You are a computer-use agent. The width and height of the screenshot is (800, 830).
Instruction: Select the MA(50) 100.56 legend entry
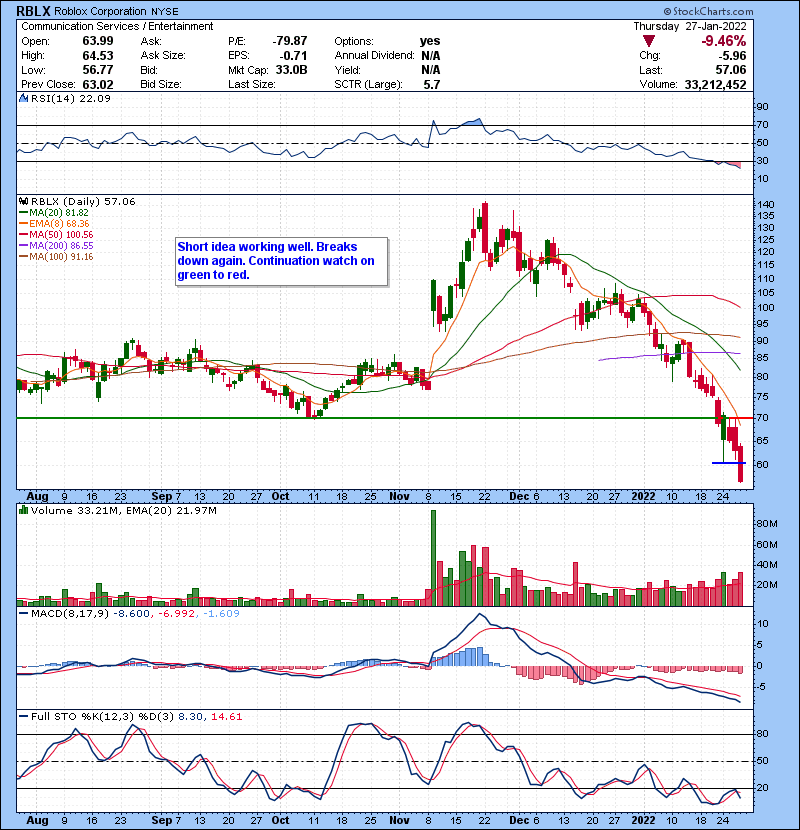tap(62, 234)
